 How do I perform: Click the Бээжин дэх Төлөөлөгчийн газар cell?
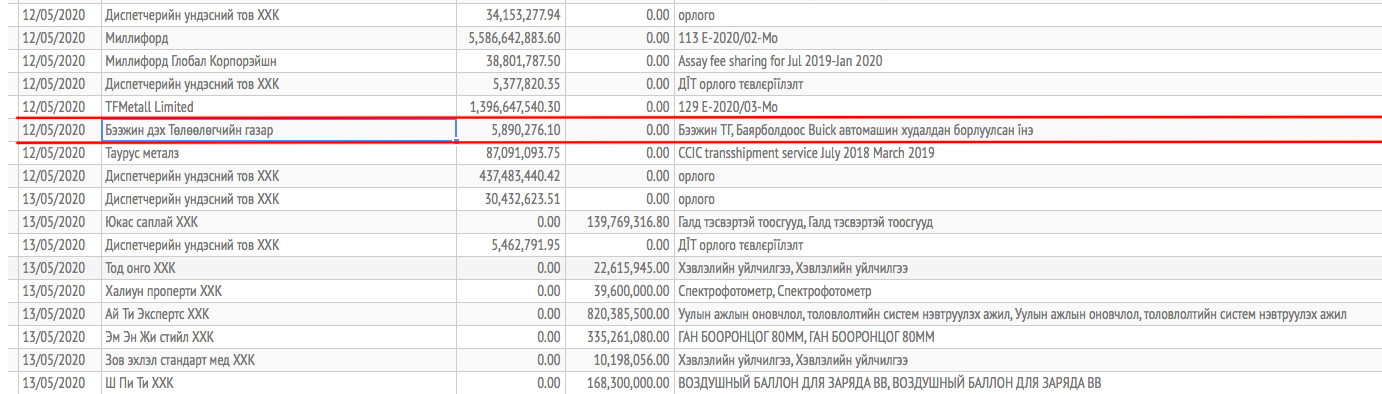coord(278,129)
